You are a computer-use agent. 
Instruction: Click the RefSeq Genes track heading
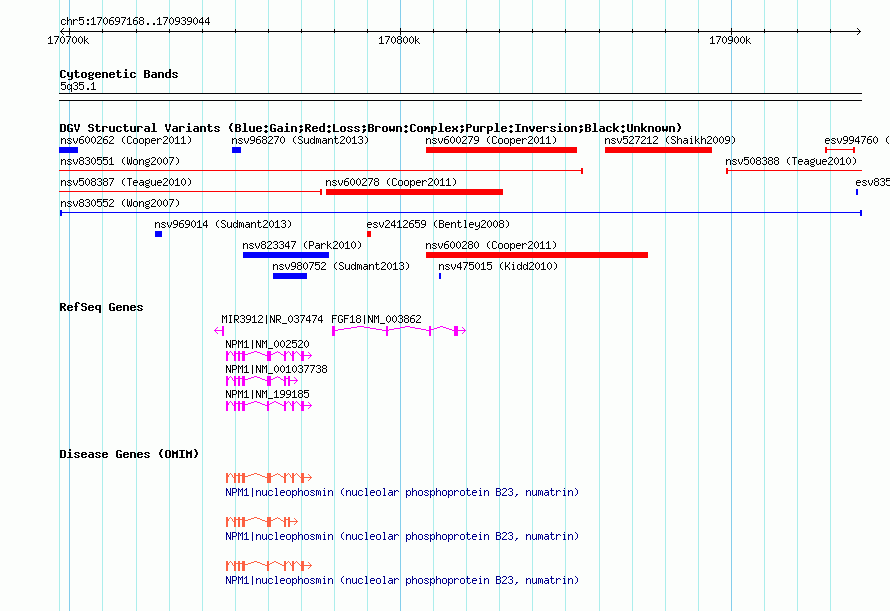pos(101,307)
